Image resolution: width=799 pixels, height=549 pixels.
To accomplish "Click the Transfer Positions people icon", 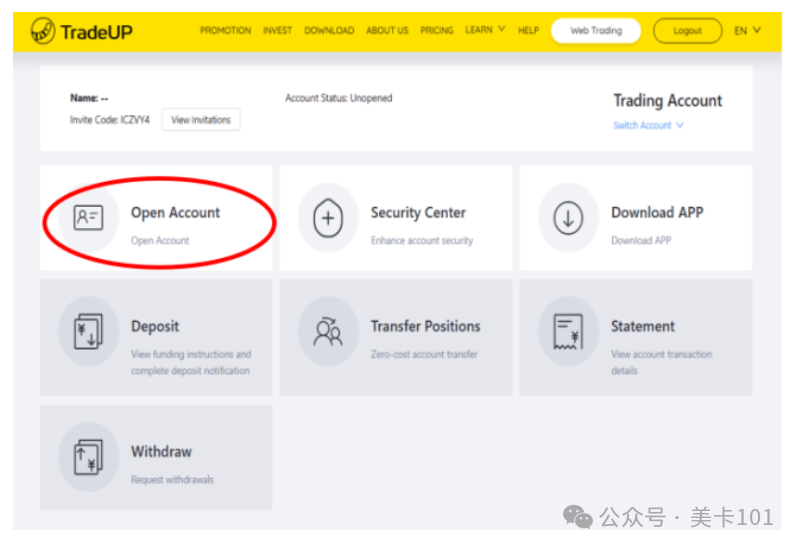I will [328, 331].
